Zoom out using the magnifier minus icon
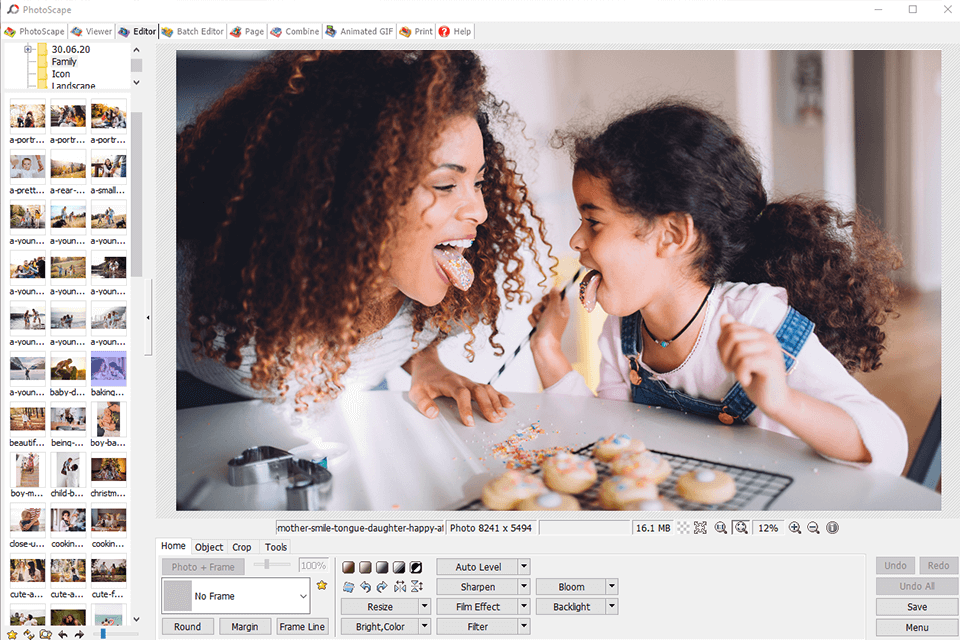 pyautogui.click(x=813, y=528)
